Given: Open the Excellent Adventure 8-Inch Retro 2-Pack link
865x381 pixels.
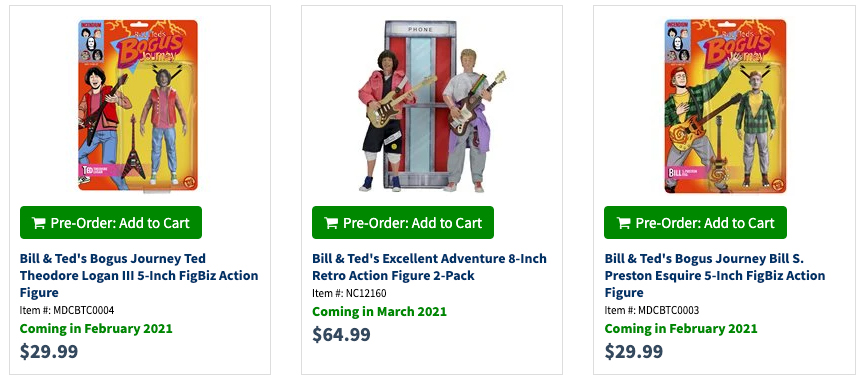Looking at the screenshot, I should pos(429,267).
